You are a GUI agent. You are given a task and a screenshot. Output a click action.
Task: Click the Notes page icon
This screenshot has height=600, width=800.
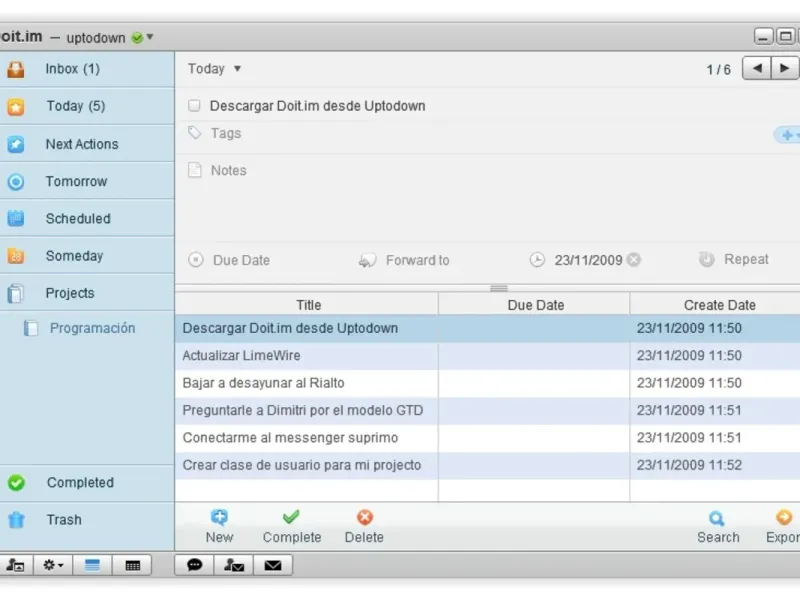coord(194,170)
